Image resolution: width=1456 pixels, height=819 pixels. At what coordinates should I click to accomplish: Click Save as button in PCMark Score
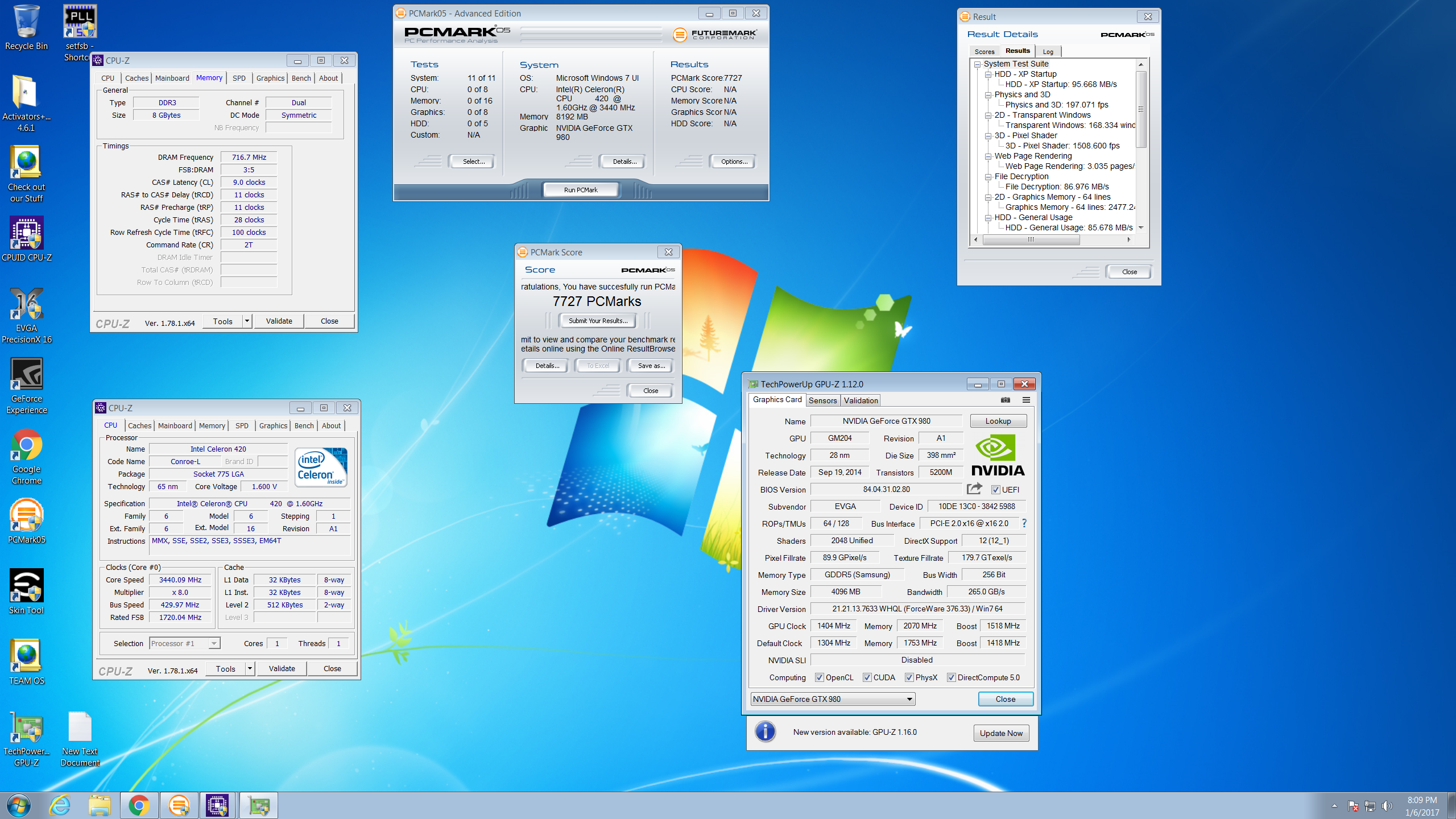651,366
